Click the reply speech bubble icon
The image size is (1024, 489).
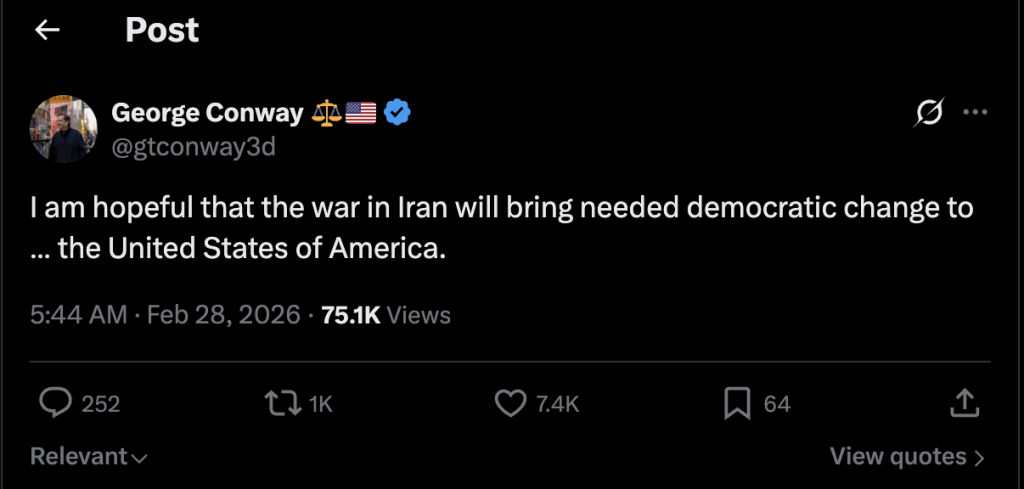(x=54, y=403)
